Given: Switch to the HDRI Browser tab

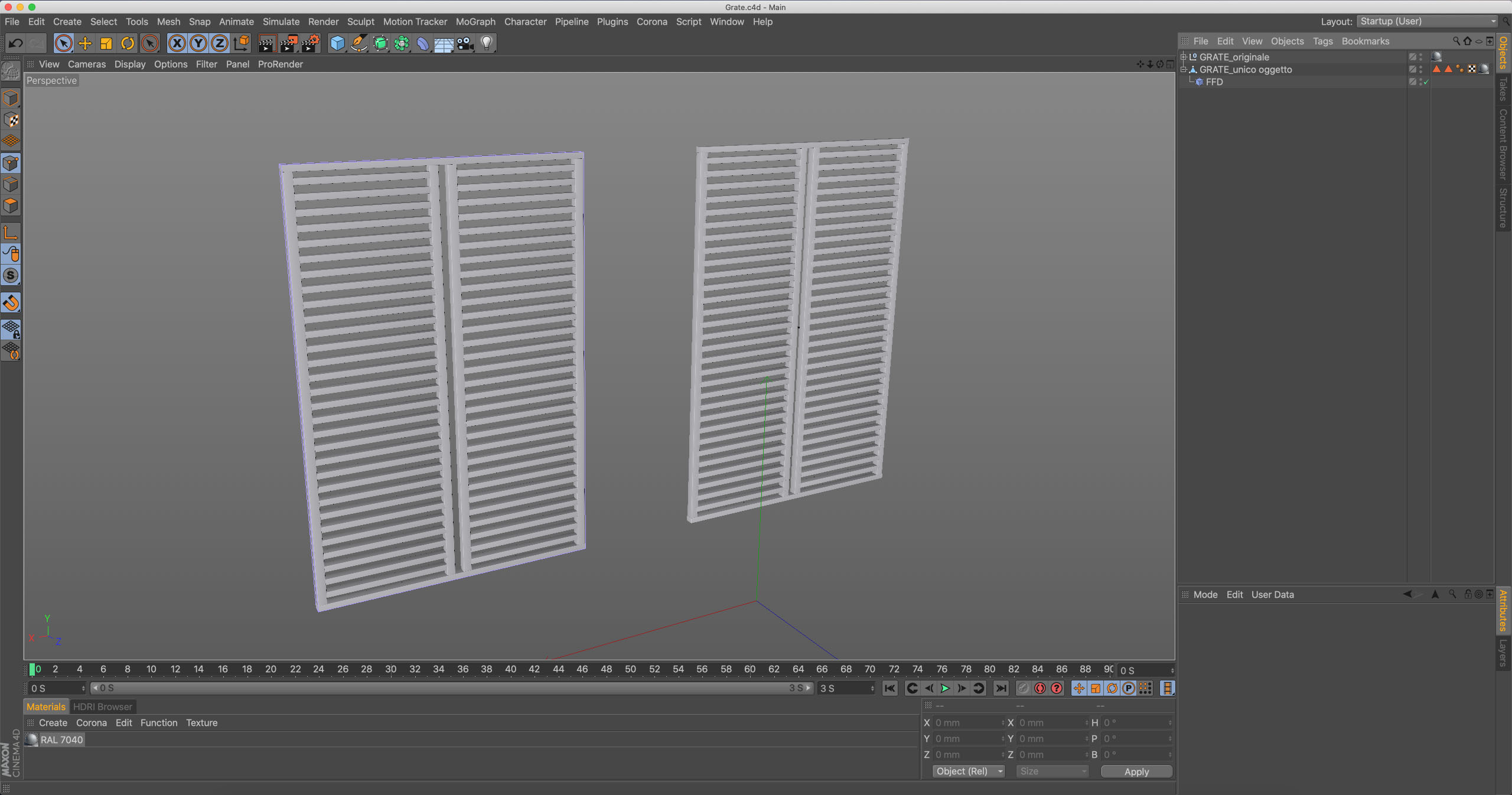Looking at the screenshot, I should (102, 707).
